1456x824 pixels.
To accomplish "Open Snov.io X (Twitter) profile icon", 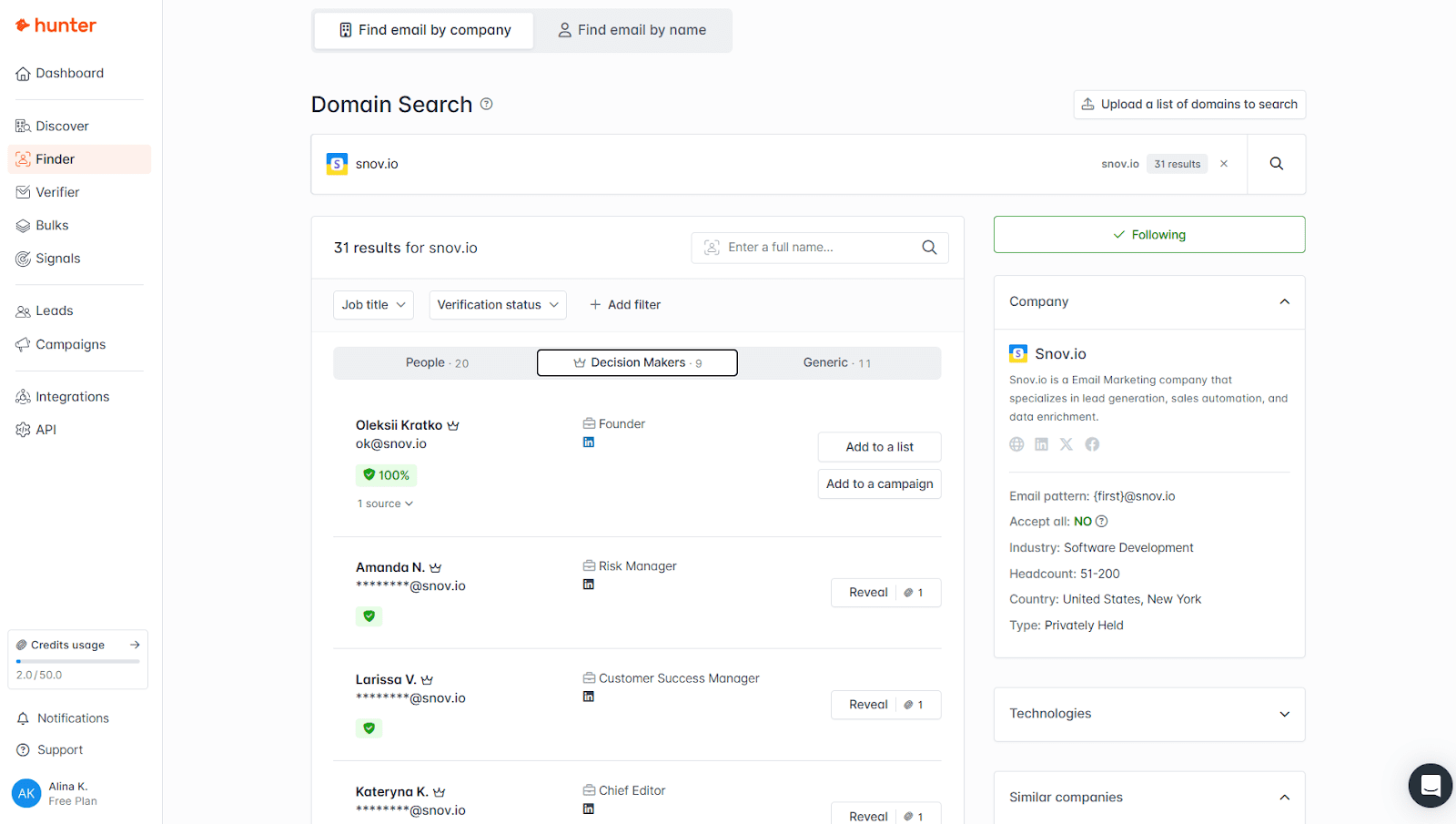I will (x=1067, y=444).
